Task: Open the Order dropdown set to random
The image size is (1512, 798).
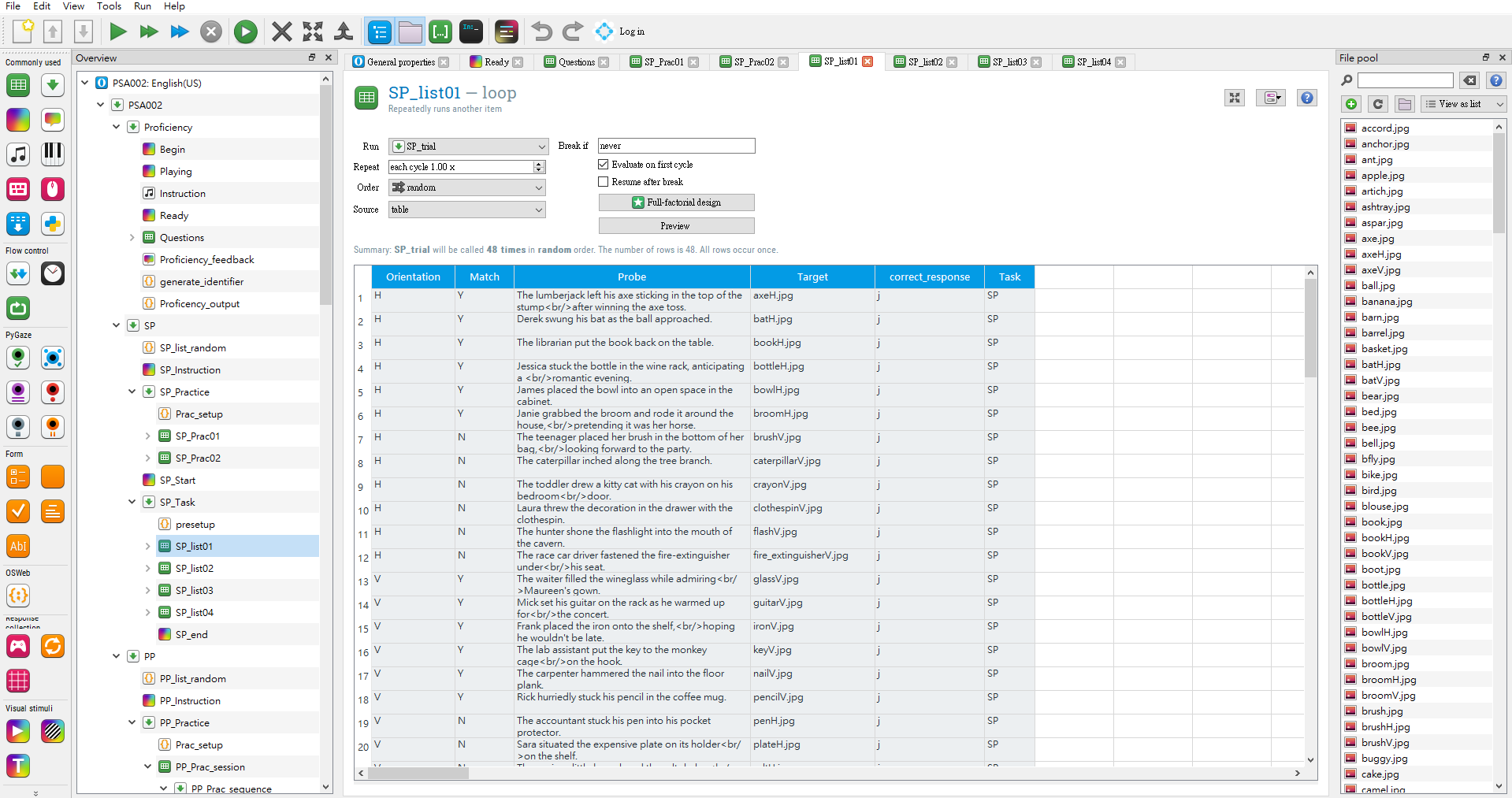Action: point(468,187)
